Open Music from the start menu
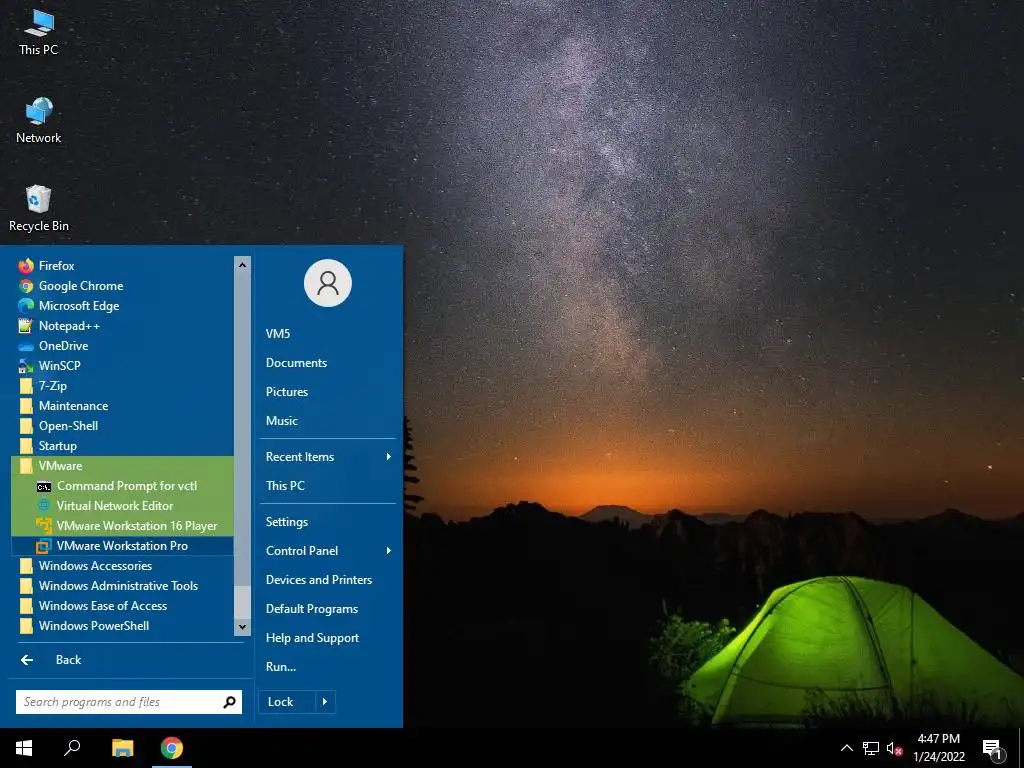This screenshot has height=768, width=1024. 328,421
